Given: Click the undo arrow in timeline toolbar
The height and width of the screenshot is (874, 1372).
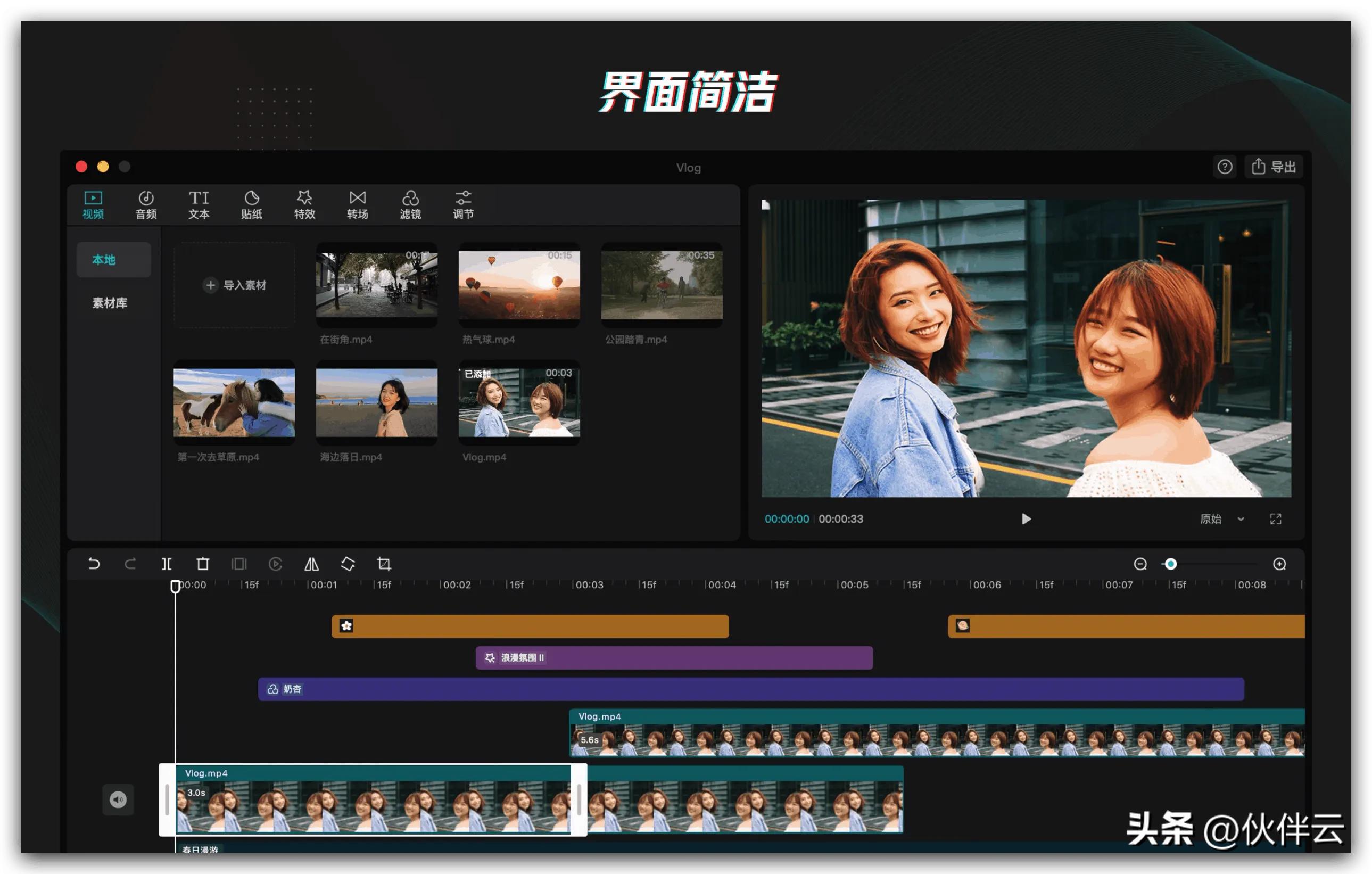Looking at the screenshot, I should pyautogui.click(x=94, y=564).
